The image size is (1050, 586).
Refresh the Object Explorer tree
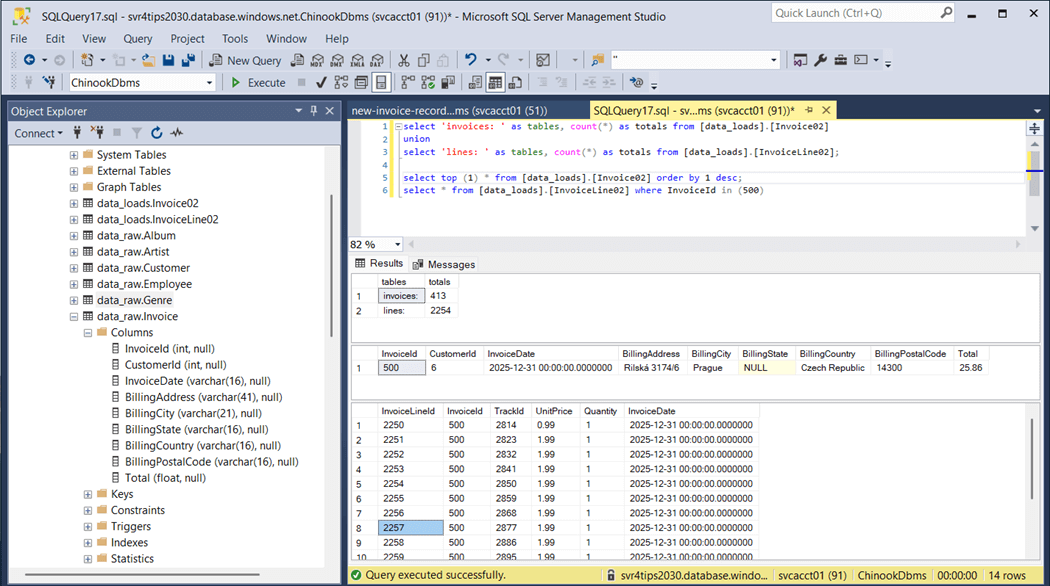coord(157,133)
